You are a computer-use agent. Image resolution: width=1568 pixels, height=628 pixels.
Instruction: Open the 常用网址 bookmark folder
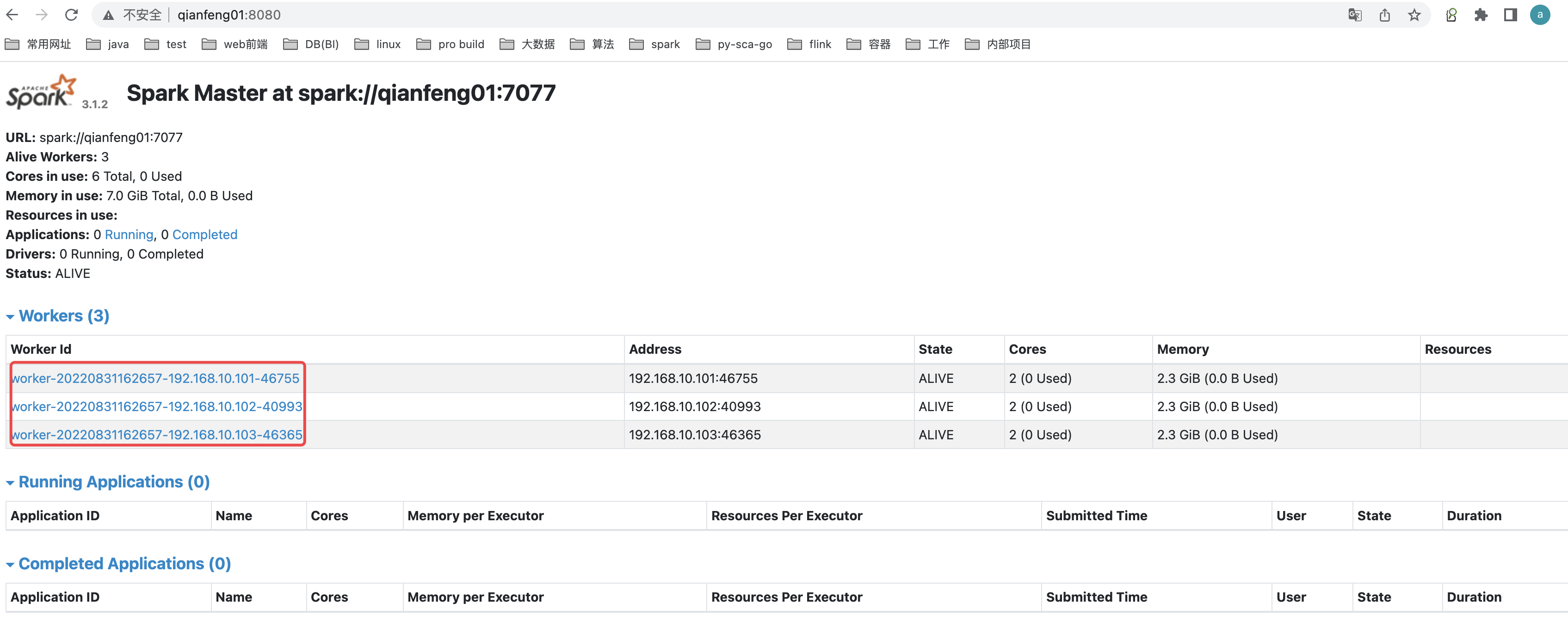[38, 44]
